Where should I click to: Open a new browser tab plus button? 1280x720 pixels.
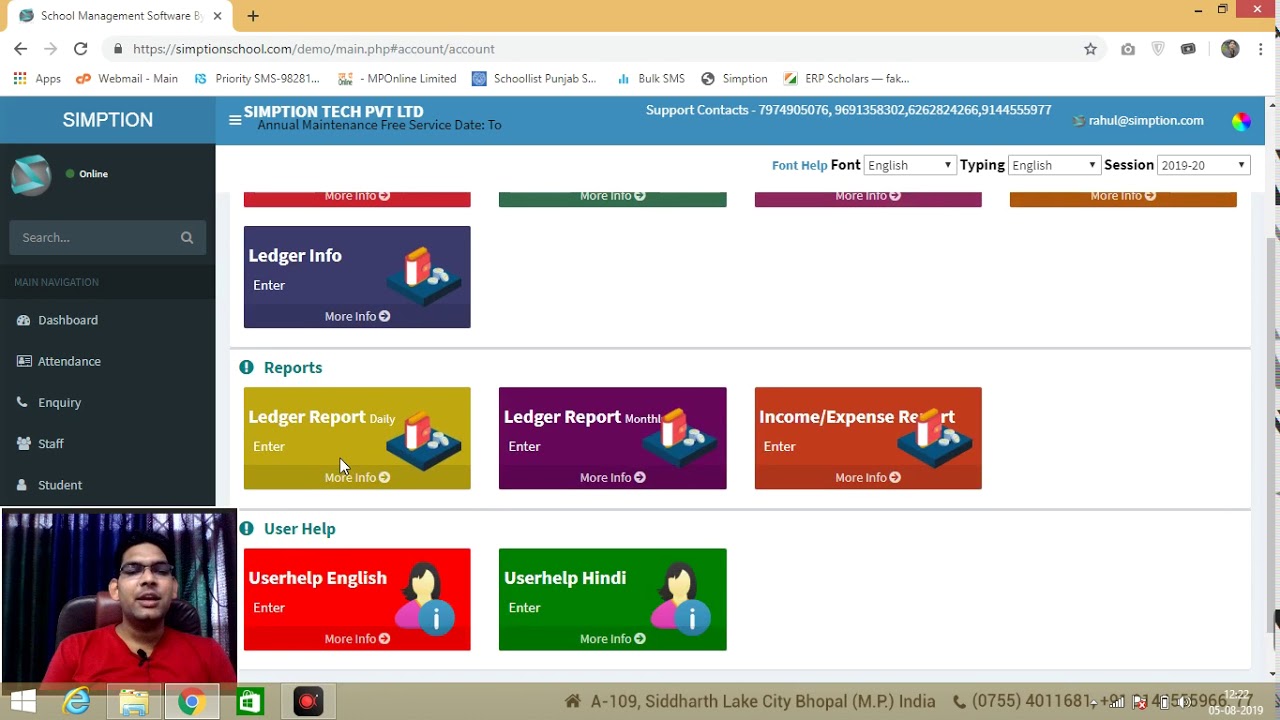(253, 16)
